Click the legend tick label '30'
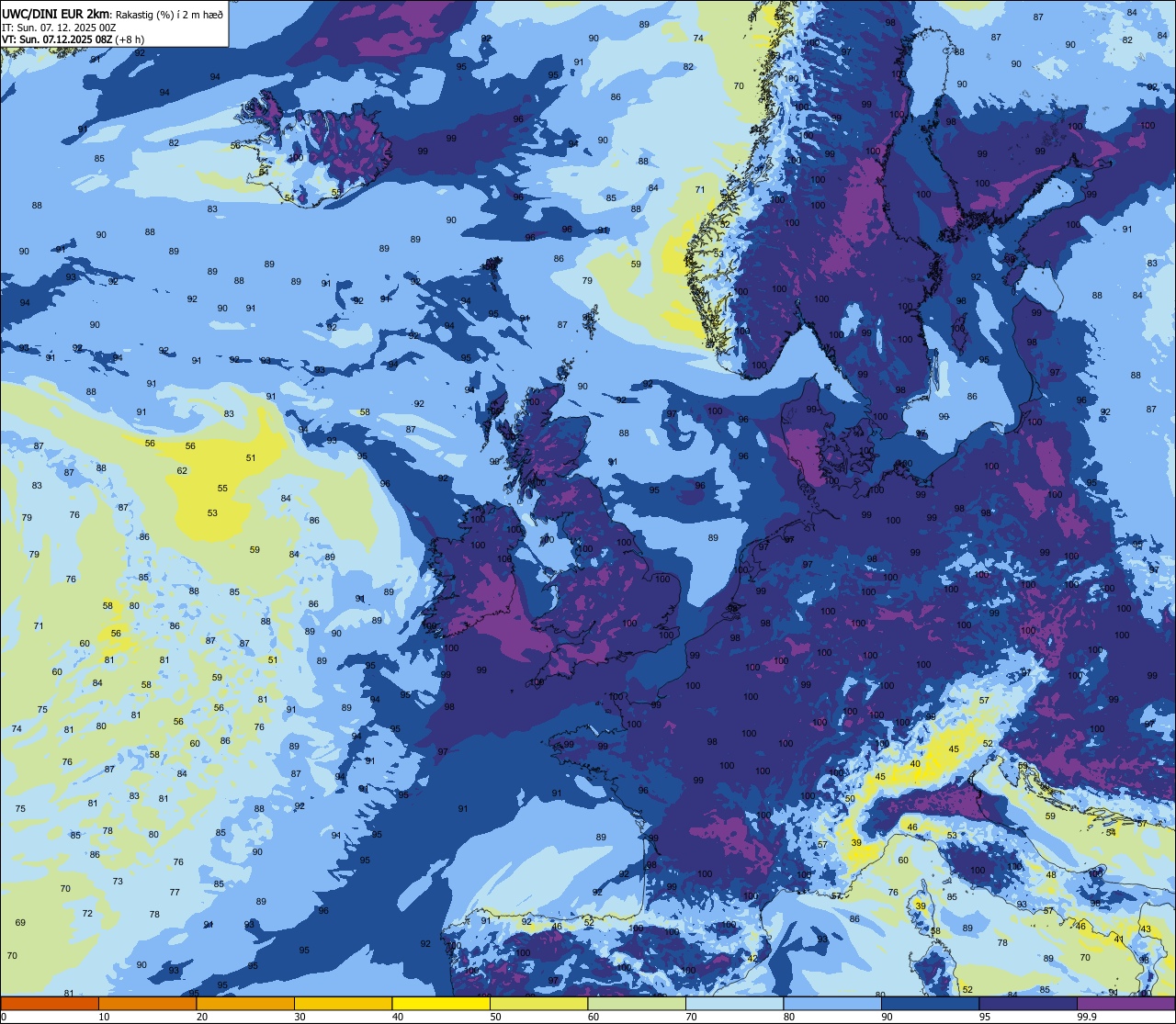 click(x=300, y=1017)
